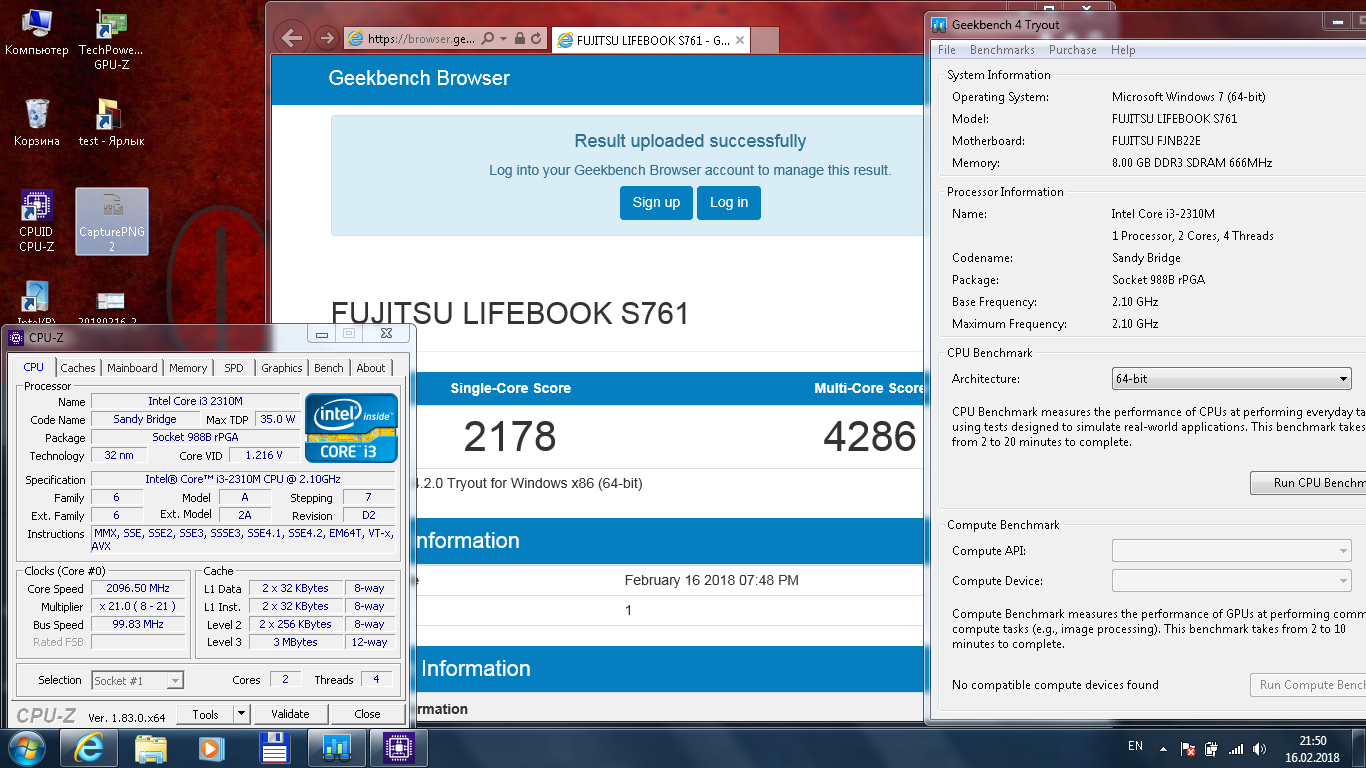Open TechPowerUp GPU-Z desktop shortcut
1366x768 pixels.
point(111,39)
